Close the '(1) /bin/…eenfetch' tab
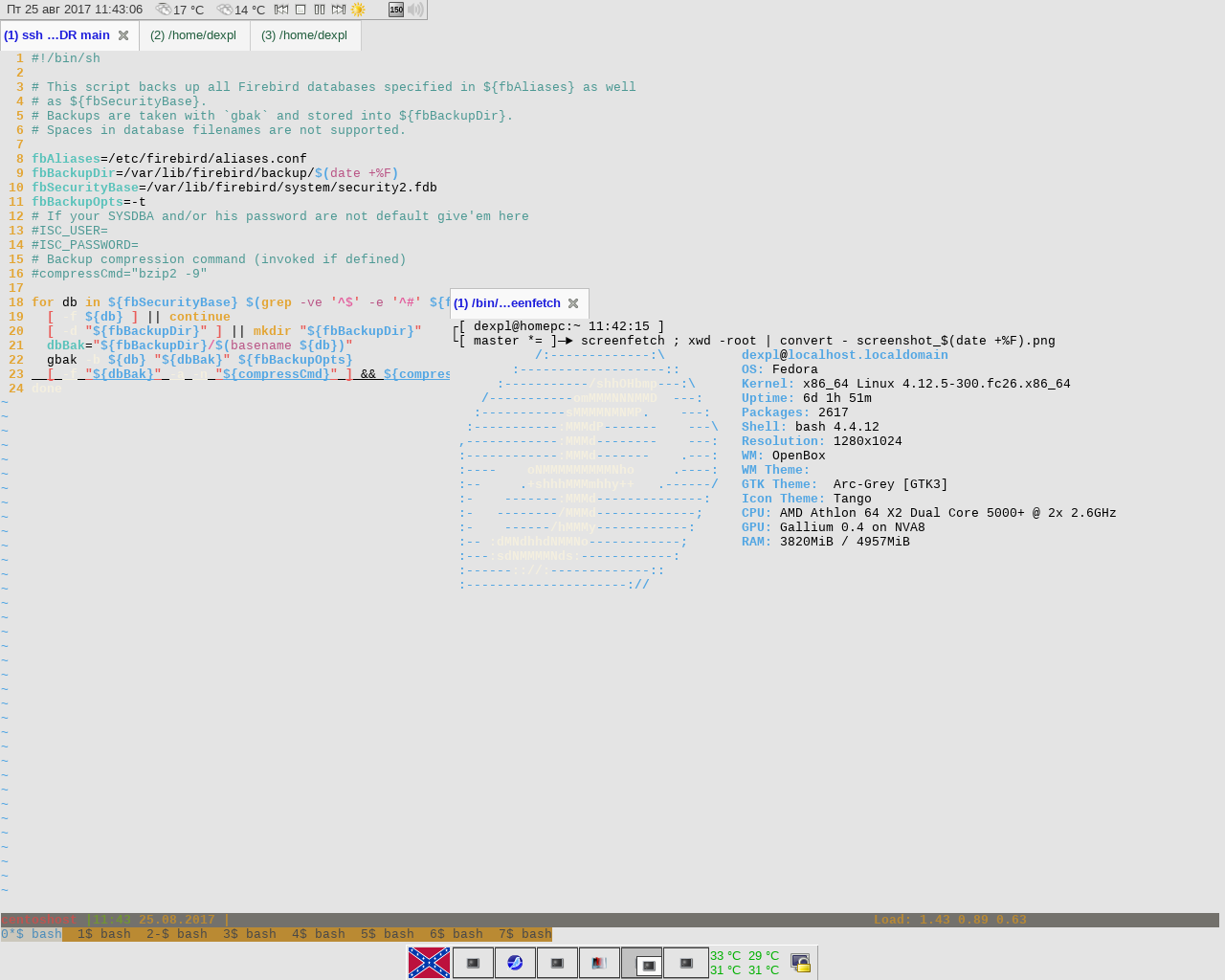 click(x=573, y=303)
